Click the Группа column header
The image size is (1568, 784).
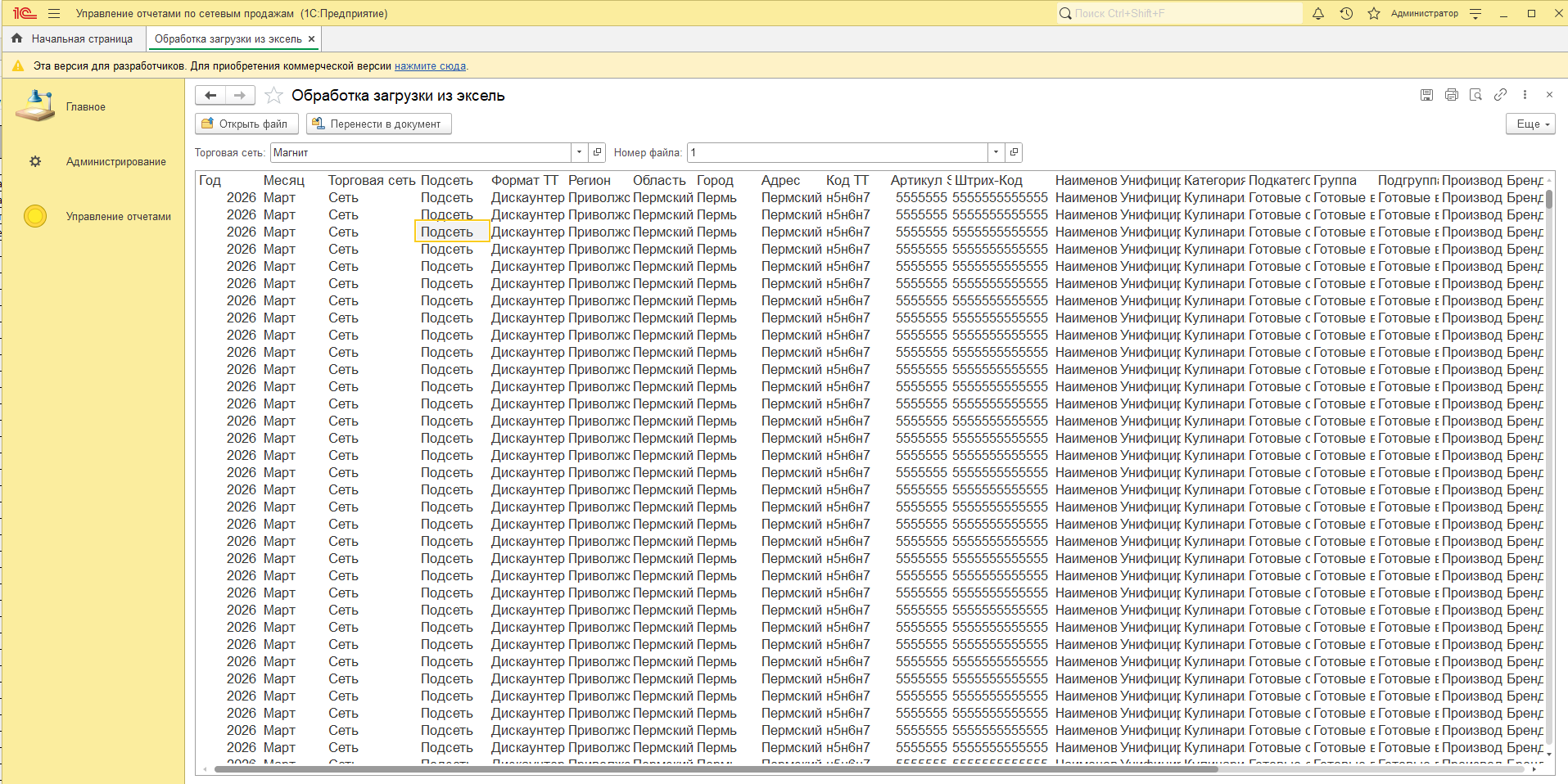1335,180
